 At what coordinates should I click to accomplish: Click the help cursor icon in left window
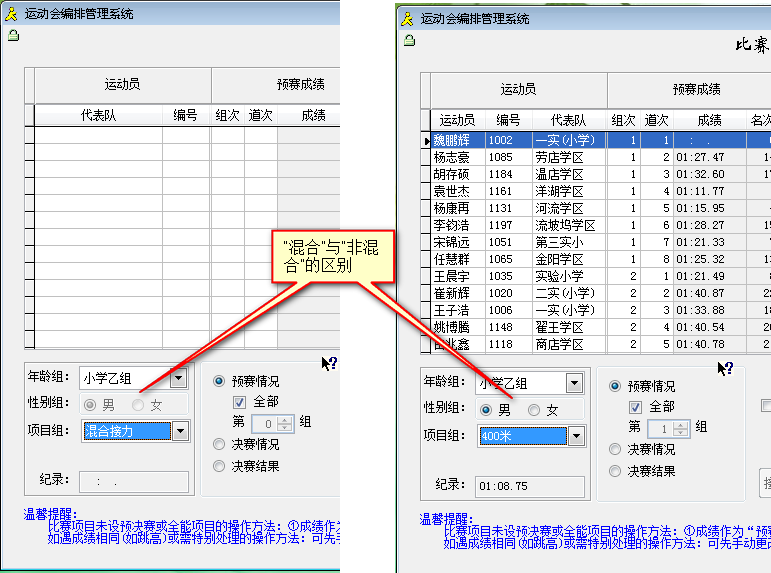pos(328,364)
